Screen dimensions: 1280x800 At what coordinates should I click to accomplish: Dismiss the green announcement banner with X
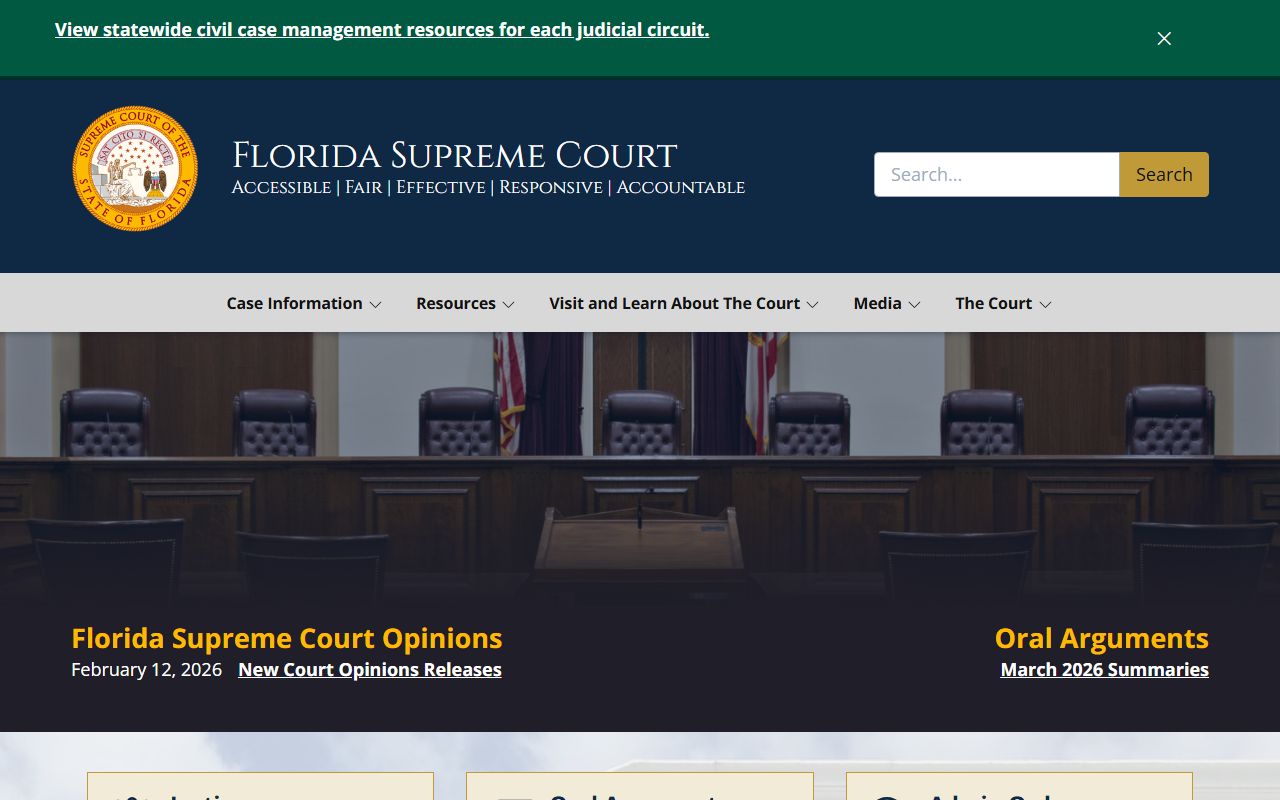[1164, 38]
